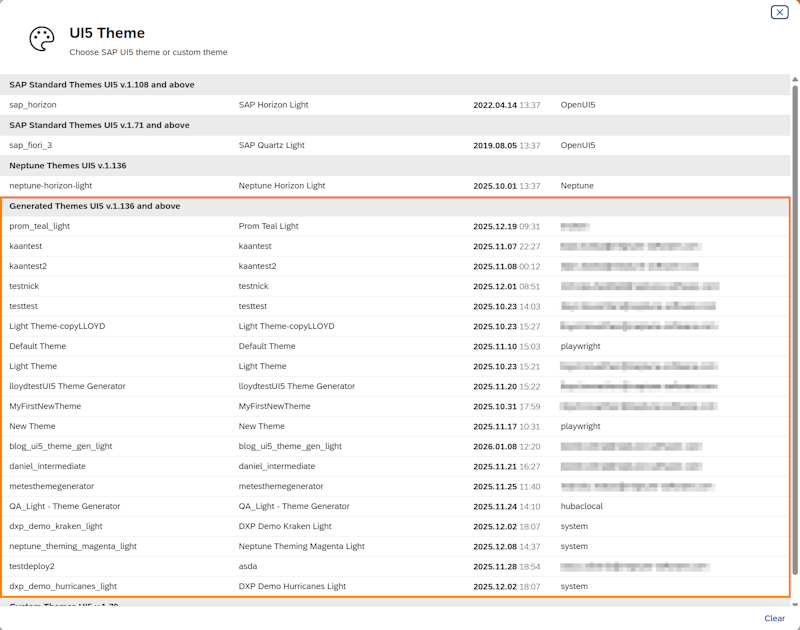
Task: Click the hubaclocal author cell
Action: coord(582,506)
